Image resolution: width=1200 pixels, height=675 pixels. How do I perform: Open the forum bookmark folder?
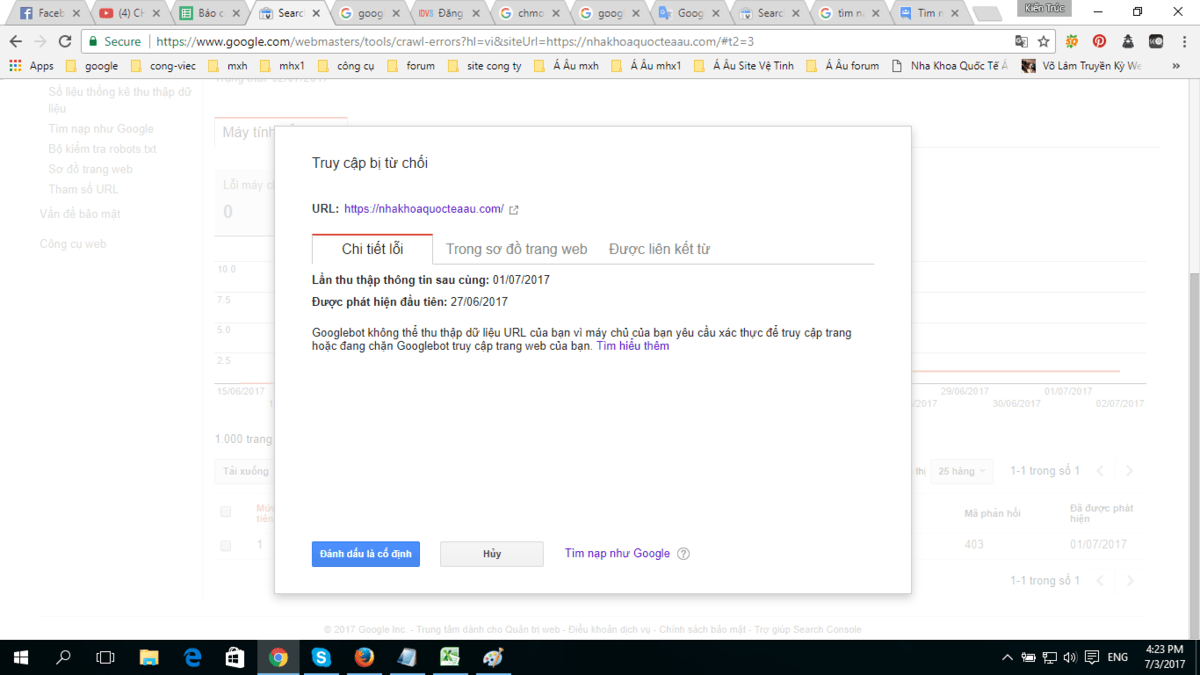point(411,66)
